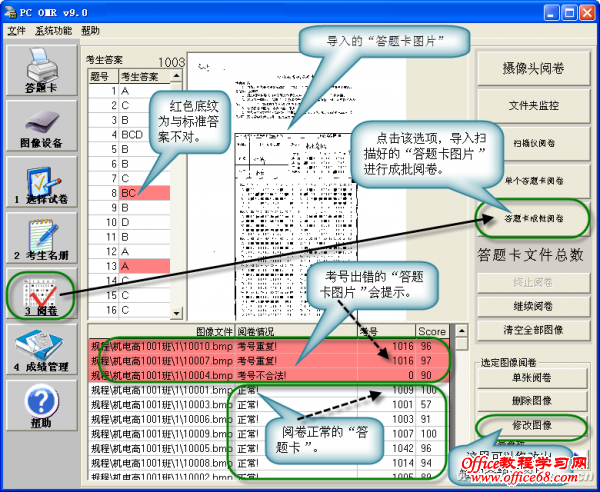
Task: Click the 阅卷情况 column header
Action: click(296, 331)
